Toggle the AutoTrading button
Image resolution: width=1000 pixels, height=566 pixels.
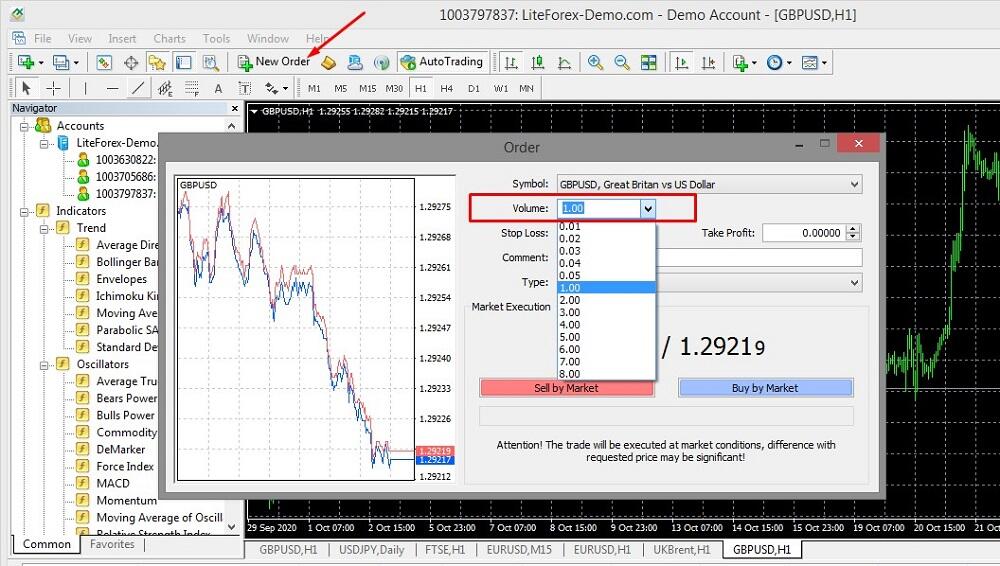(442, 62)
